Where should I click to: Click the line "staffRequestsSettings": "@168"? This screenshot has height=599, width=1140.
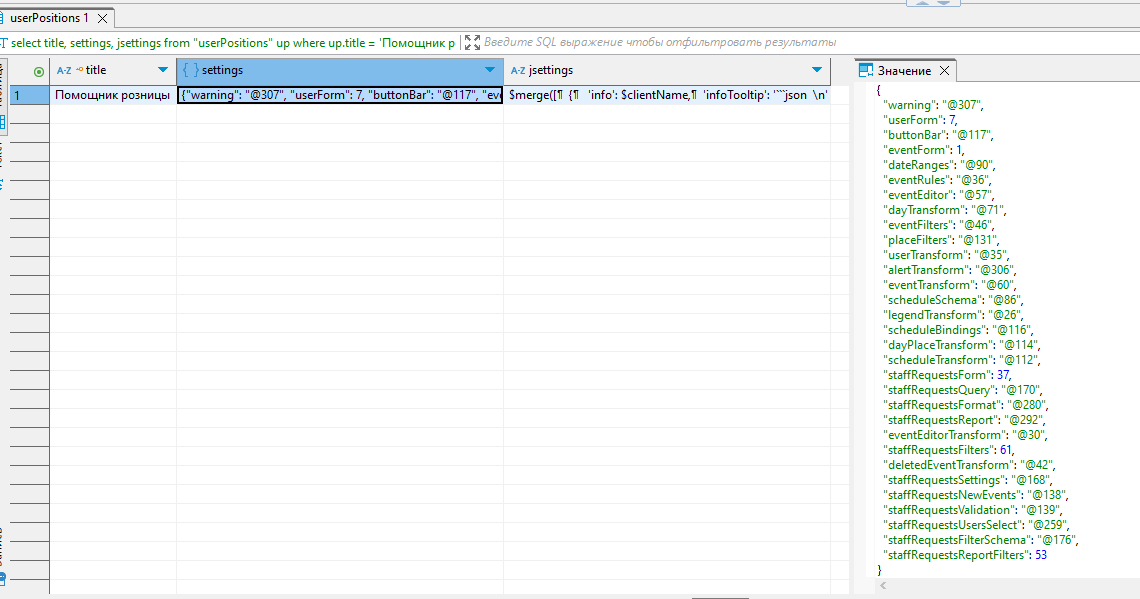pos(968,480)
